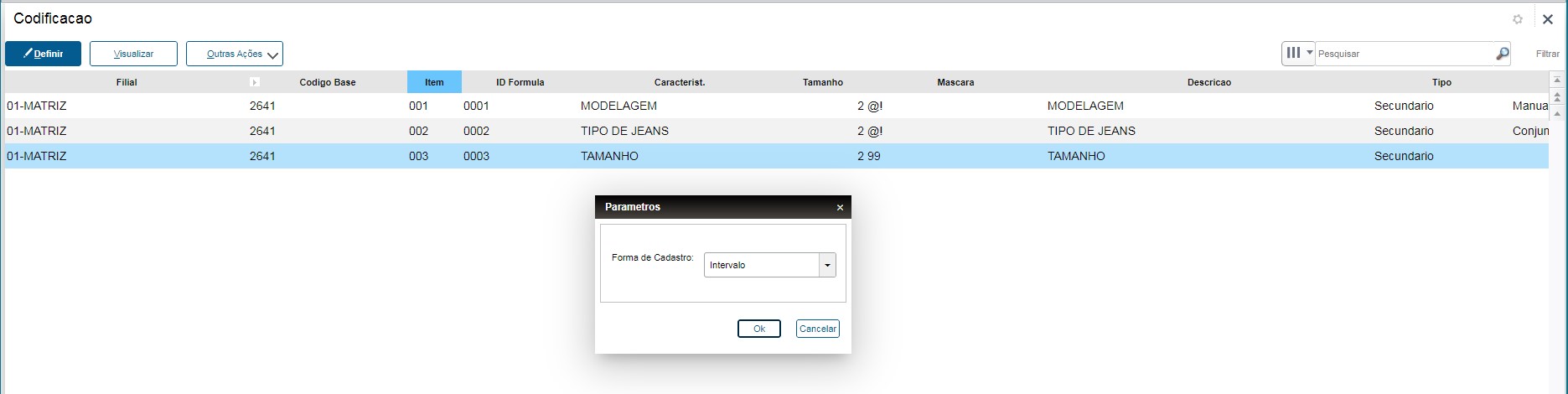This screenshot has width=1568, height=394.
Task: Click scrollbar single up arrow
Action: coord(1557,112)
